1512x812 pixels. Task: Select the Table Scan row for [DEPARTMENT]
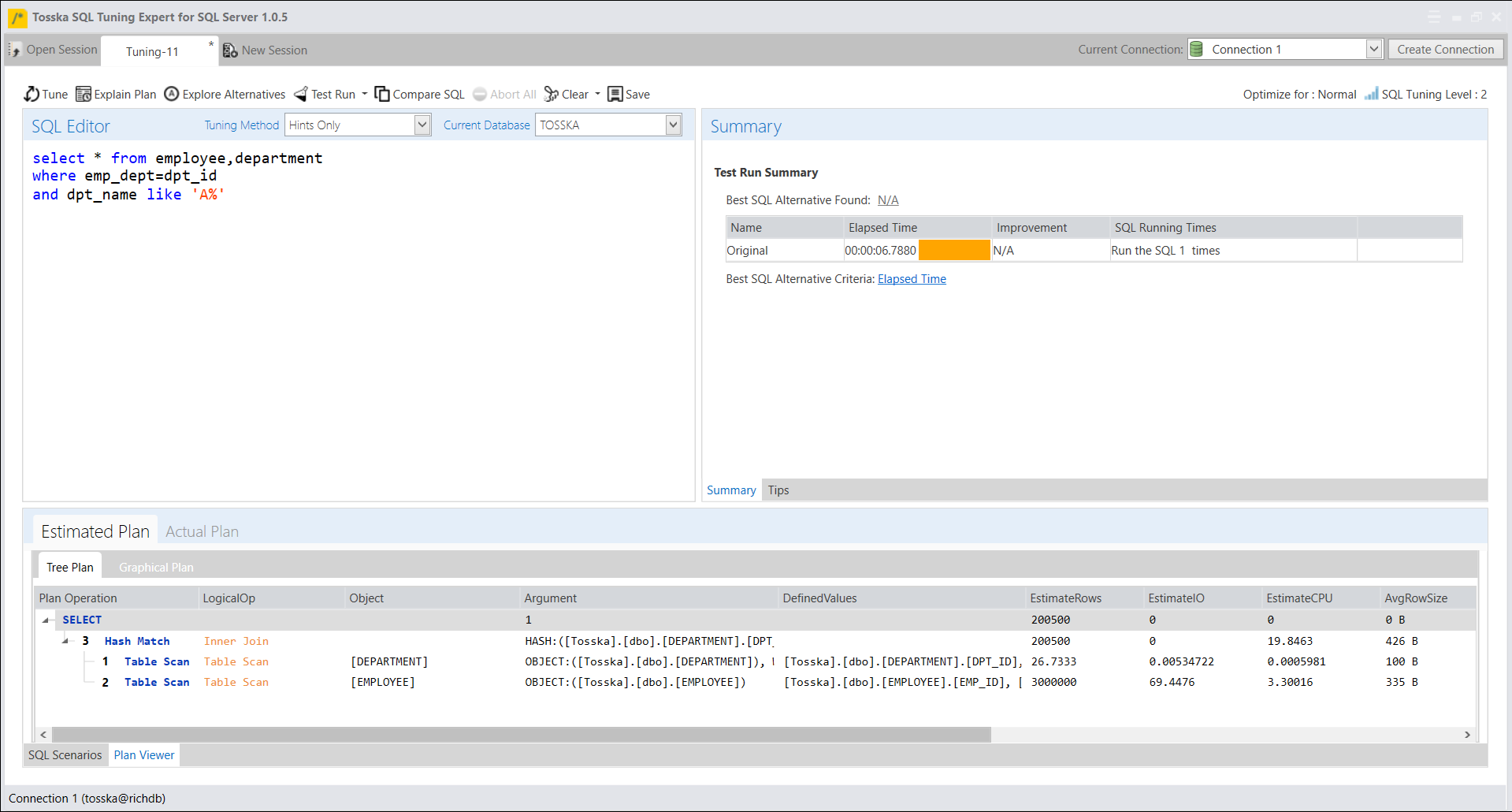coord(755,661)
